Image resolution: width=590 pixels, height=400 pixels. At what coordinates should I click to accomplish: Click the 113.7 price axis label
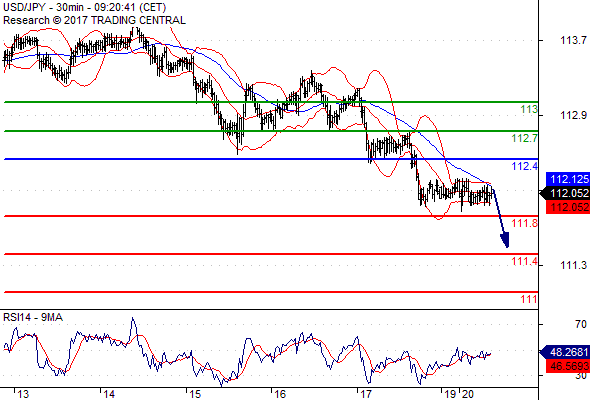tap(573, 40)
